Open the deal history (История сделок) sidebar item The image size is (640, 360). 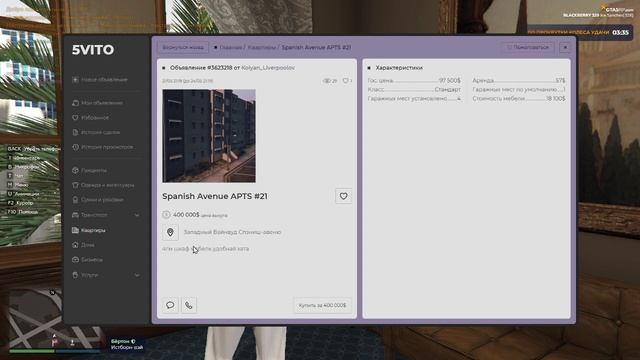(96, 132)
